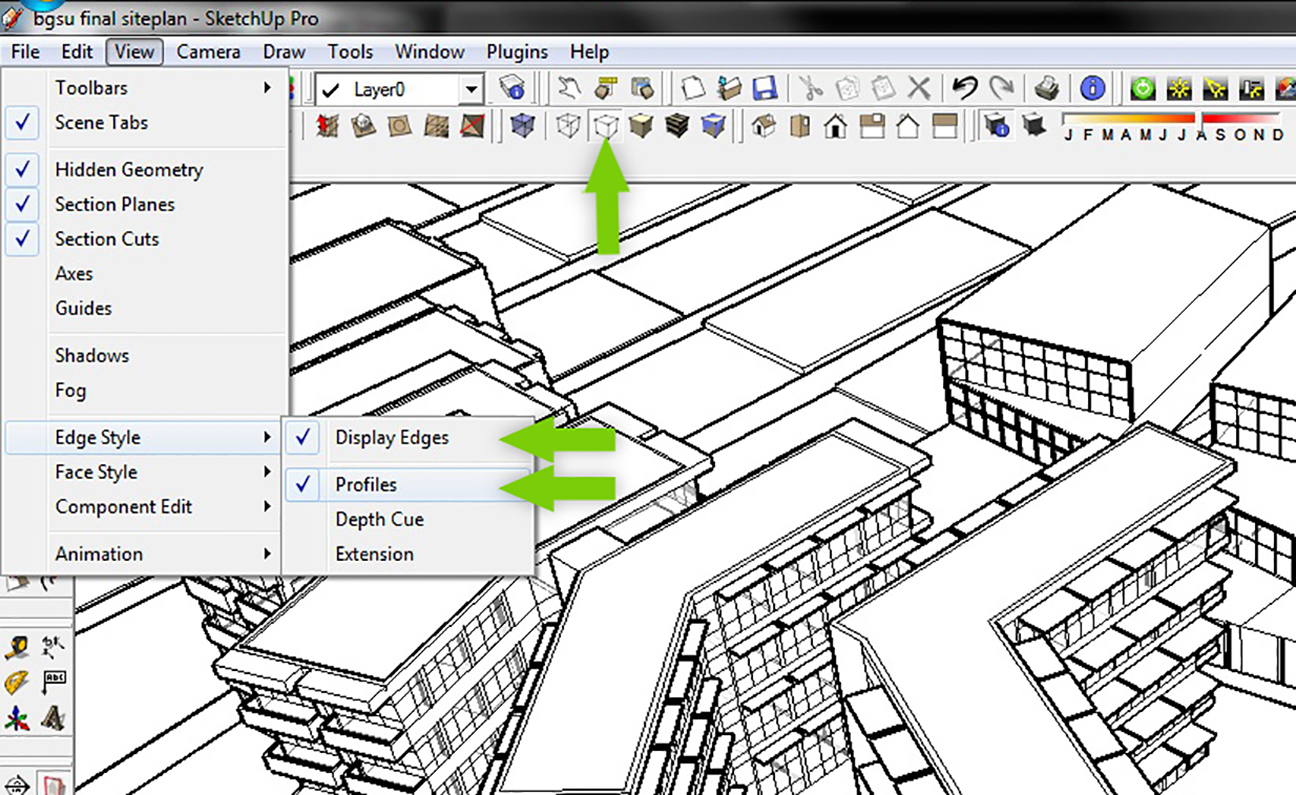Click the sandbox Stamp icon

[x=362, y=126]
